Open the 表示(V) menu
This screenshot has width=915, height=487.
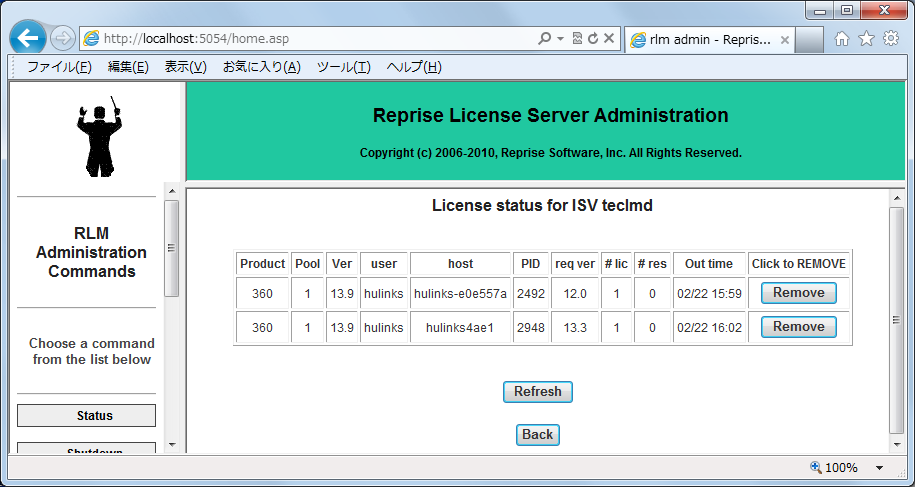click(186, 68)
